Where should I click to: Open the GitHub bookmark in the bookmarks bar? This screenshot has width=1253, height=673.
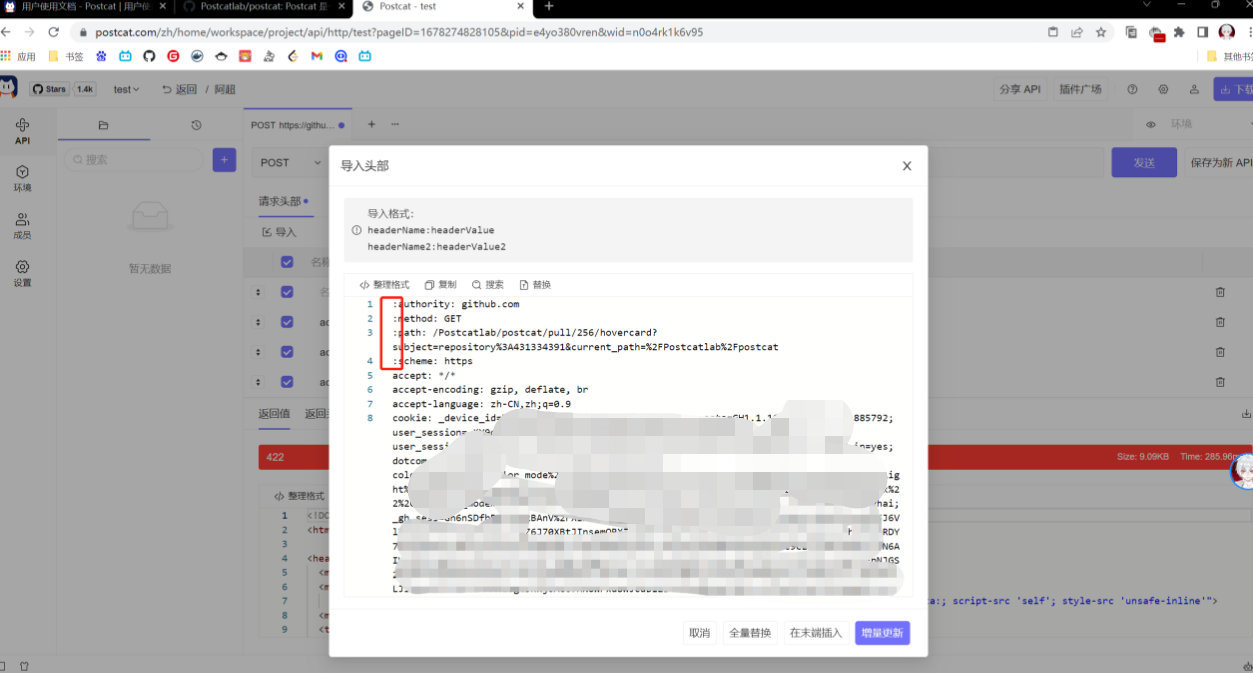tap(149, 57)
